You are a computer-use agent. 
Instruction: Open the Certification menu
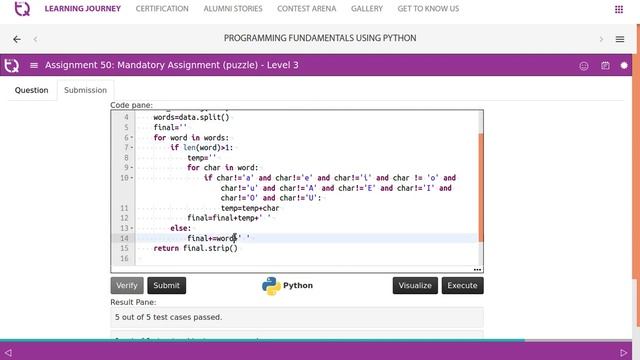[x=162, y=9]
